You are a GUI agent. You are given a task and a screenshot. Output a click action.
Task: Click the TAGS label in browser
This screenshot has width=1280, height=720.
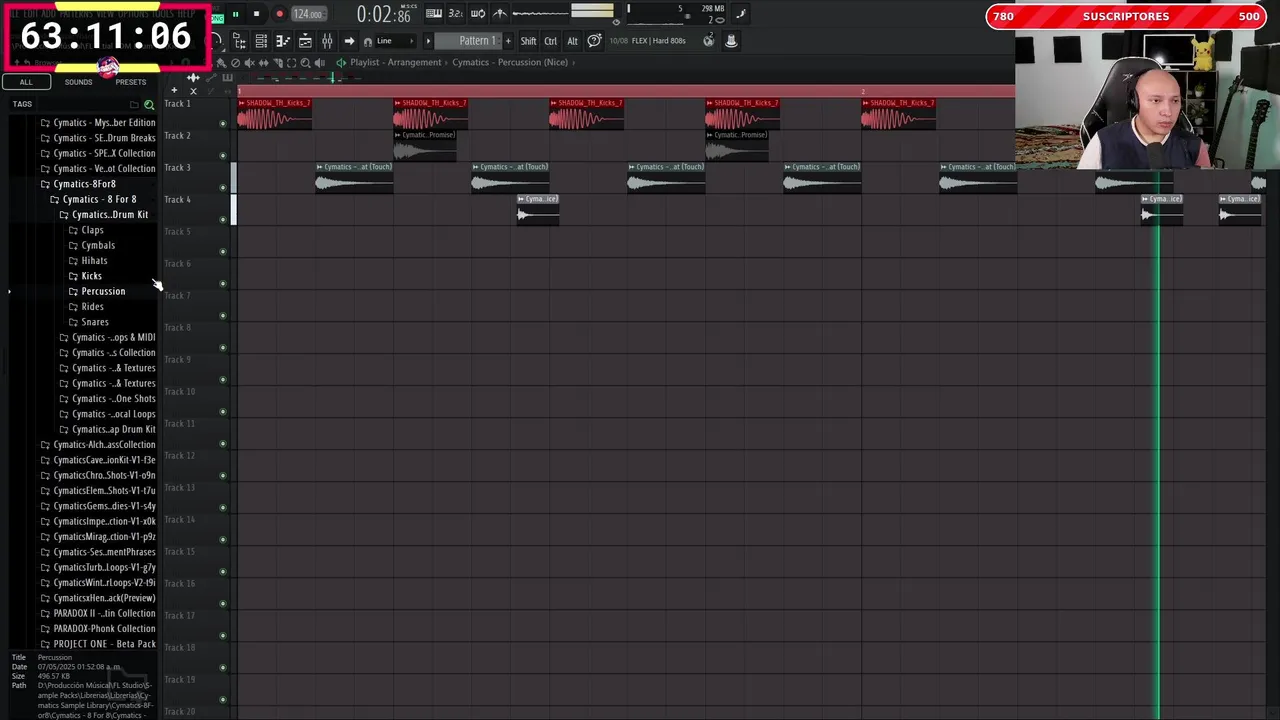[x=22, y=104]
